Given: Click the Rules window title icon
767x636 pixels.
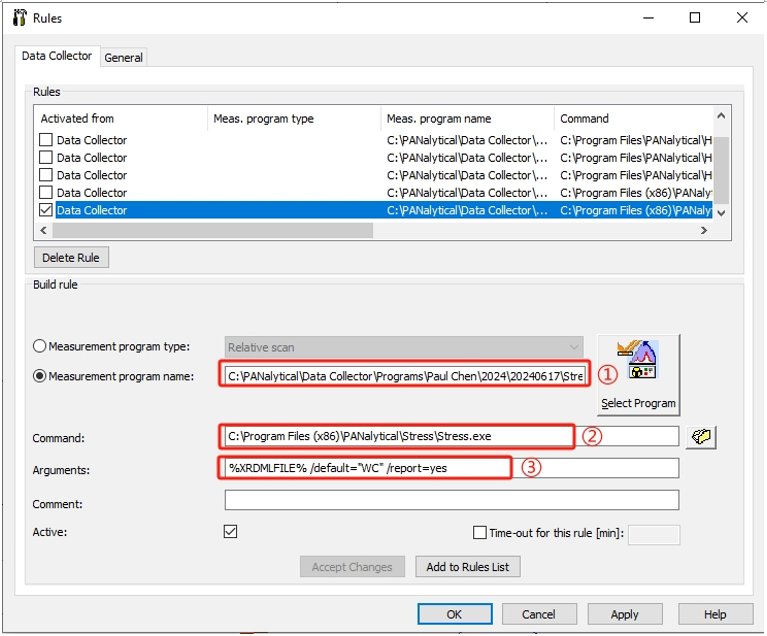Looking at the screenshot, I should pos(18,18).
